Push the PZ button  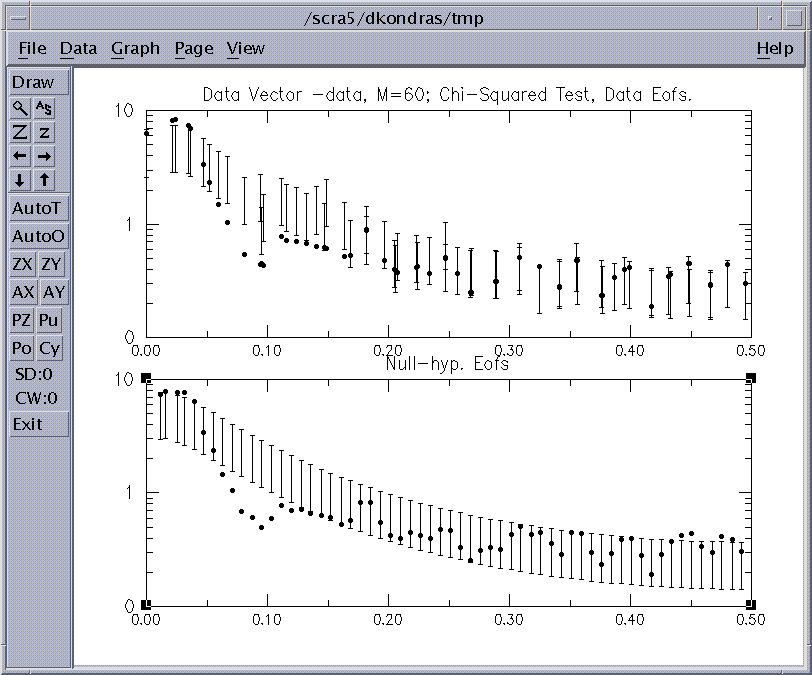click(22, 321)
